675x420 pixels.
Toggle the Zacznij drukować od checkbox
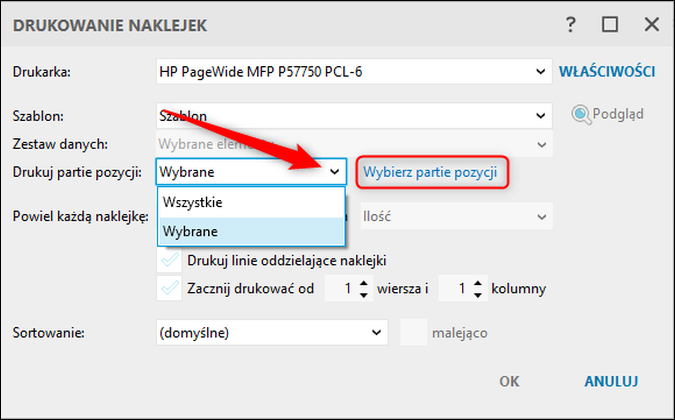(x=170, y=288)
